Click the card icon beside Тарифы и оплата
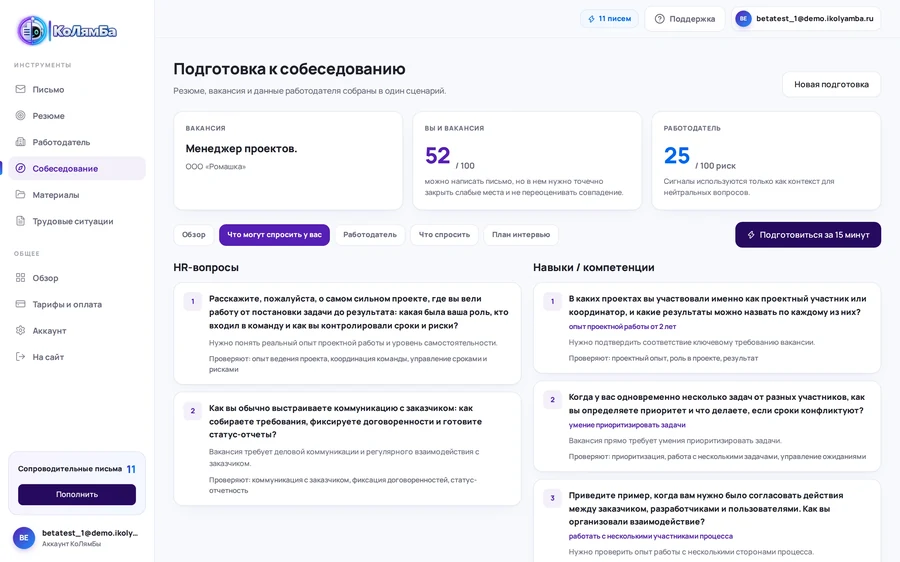 [21, 304]
